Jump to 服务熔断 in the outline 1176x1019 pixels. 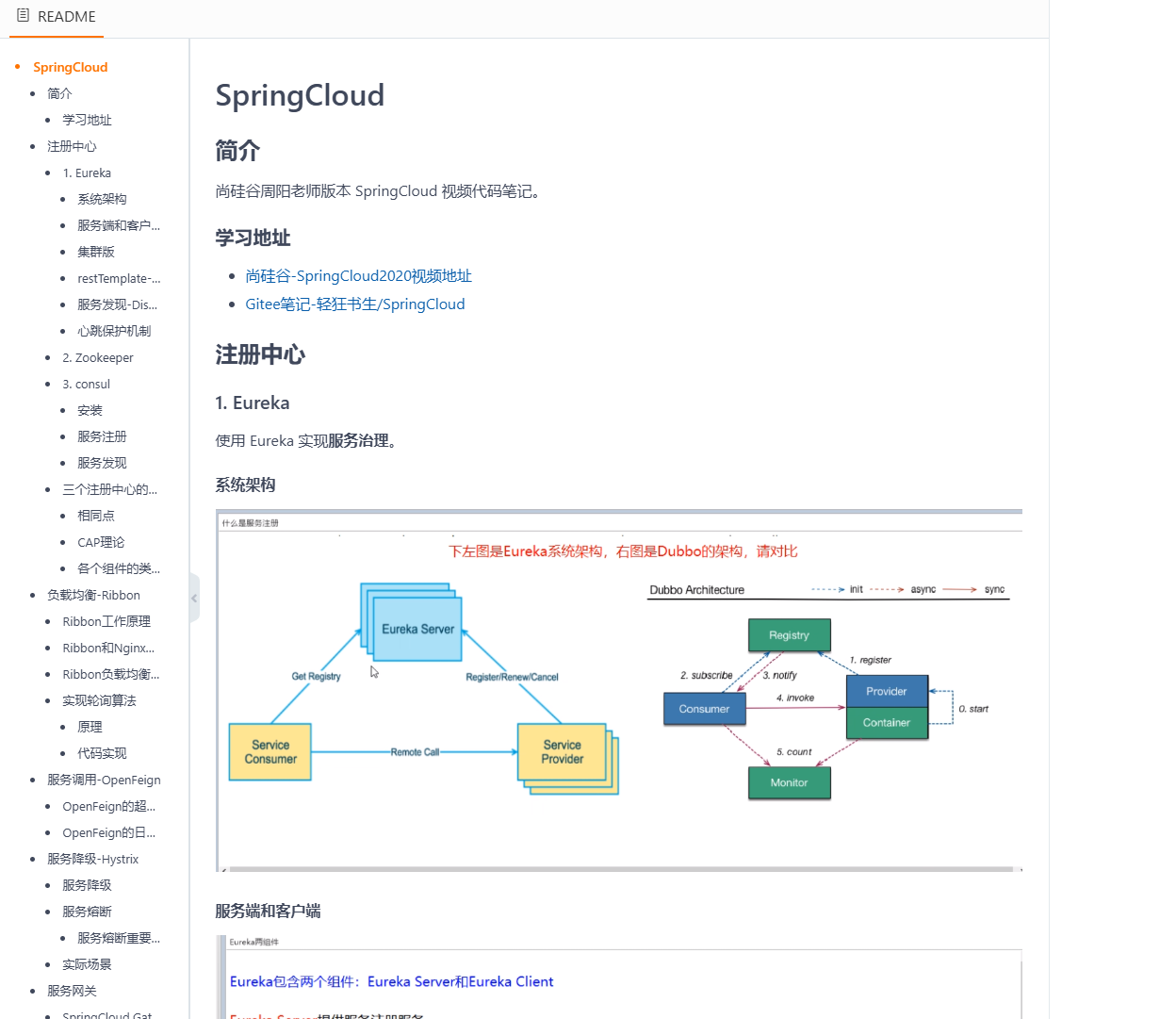tap(87, 912)
